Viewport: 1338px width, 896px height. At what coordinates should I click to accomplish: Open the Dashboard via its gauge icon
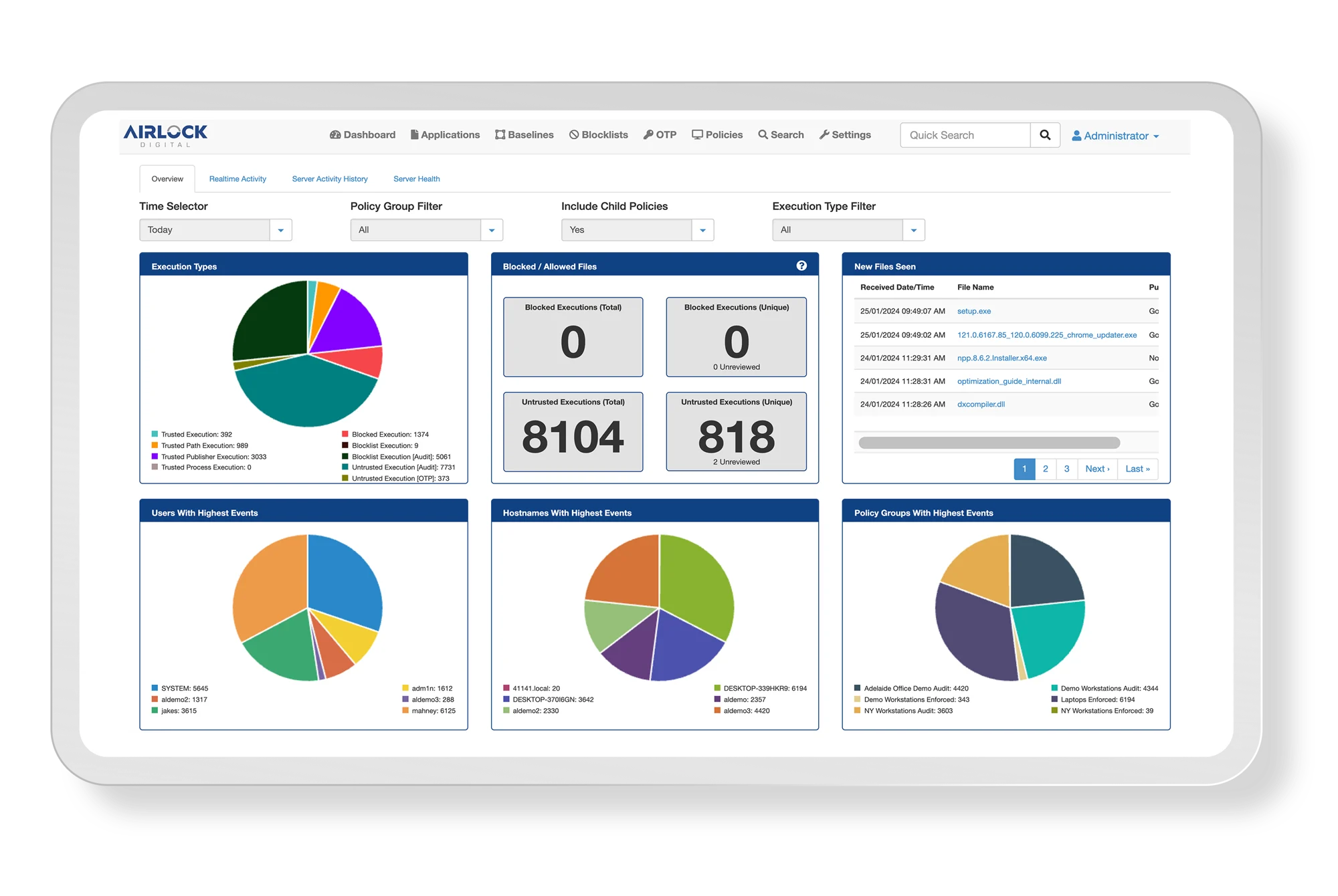click(335, 134)
